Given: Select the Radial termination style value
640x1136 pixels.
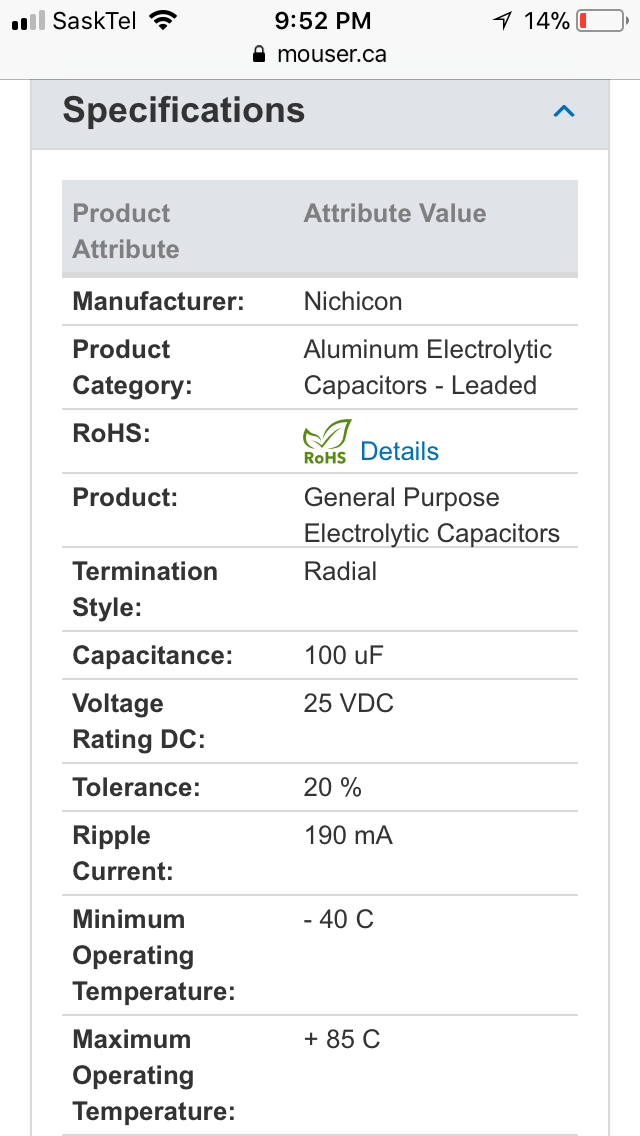Looking at the screenshot, I should coord(340,571).
